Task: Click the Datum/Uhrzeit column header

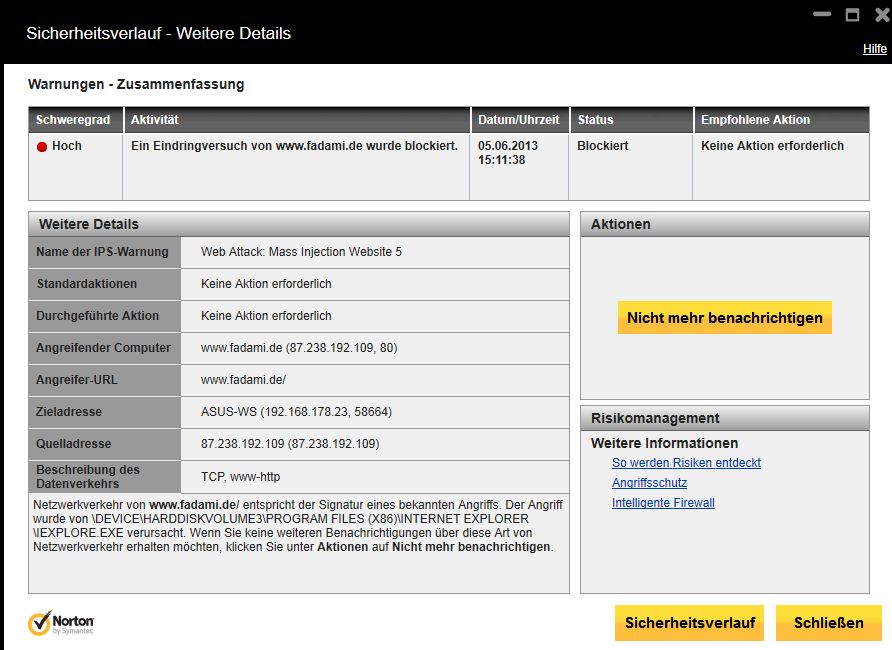Action: pyautogui.click(x=519, y=120)
